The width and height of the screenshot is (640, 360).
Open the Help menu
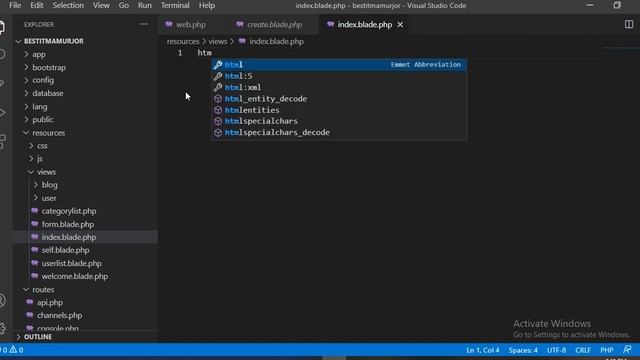[x=207, y=6]
